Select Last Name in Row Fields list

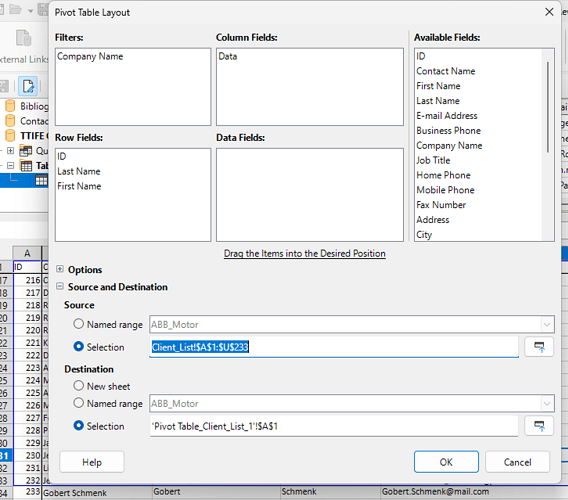[79, 171]
